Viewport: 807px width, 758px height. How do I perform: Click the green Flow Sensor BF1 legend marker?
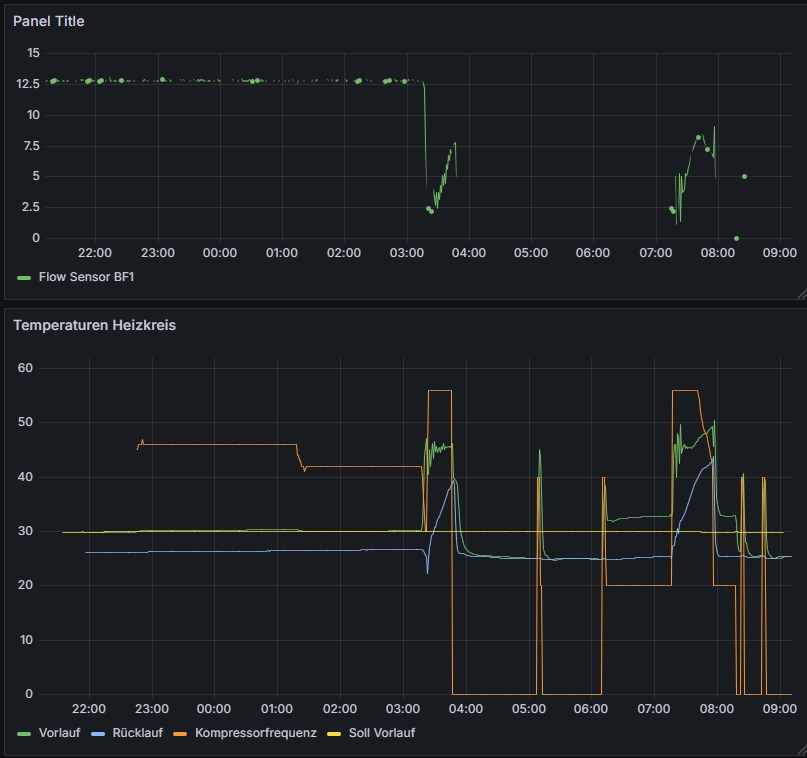tap(25, 277)
